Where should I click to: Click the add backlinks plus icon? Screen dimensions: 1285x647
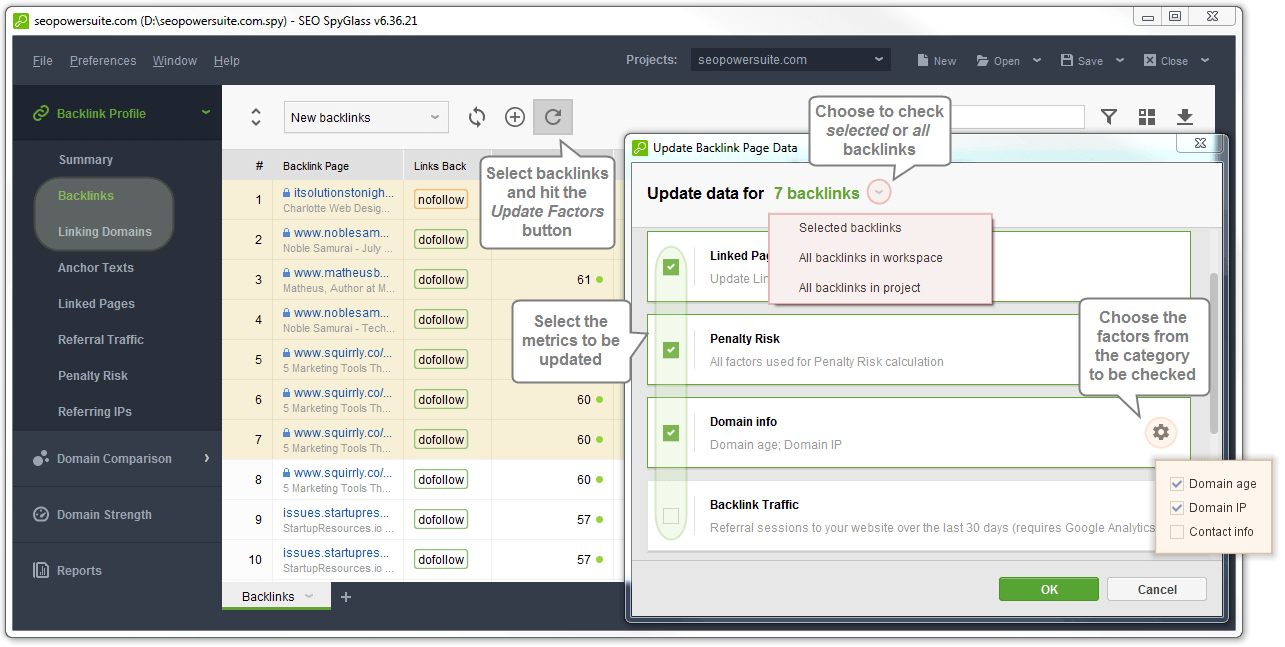514,117
